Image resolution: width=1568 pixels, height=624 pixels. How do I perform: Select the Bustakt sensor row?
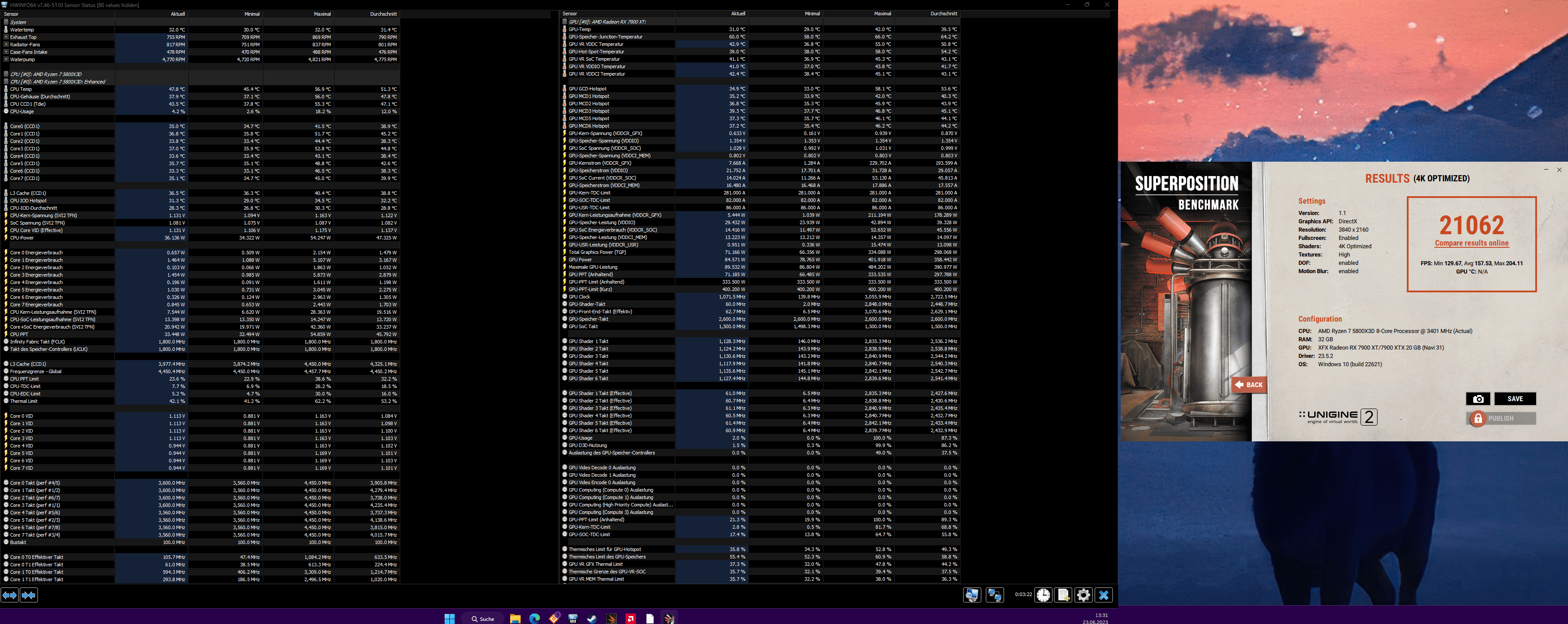pos(201,542)
